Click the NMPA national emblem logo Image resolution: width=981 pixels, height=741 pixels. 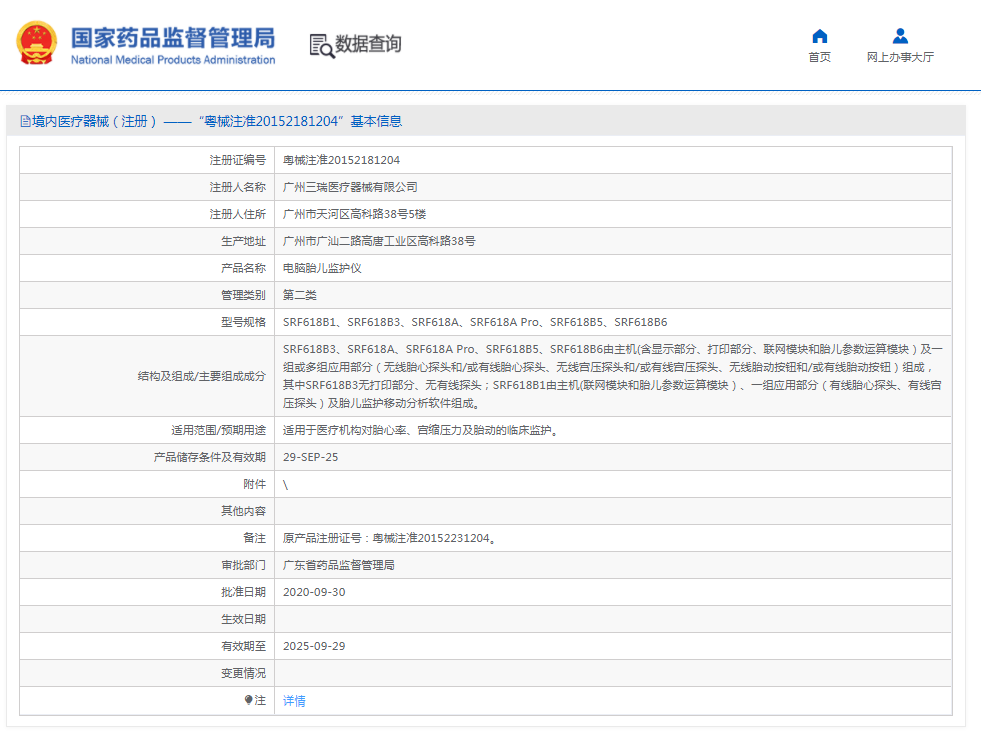pos(37,43)
